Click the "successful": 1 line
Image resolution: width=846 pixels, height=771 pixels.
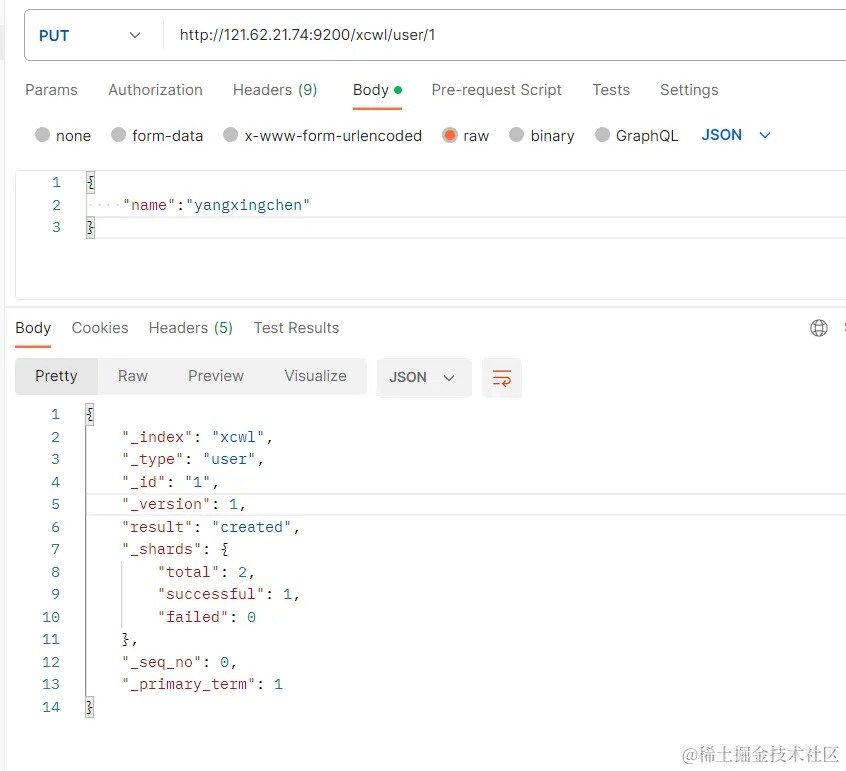coord(229,594)
